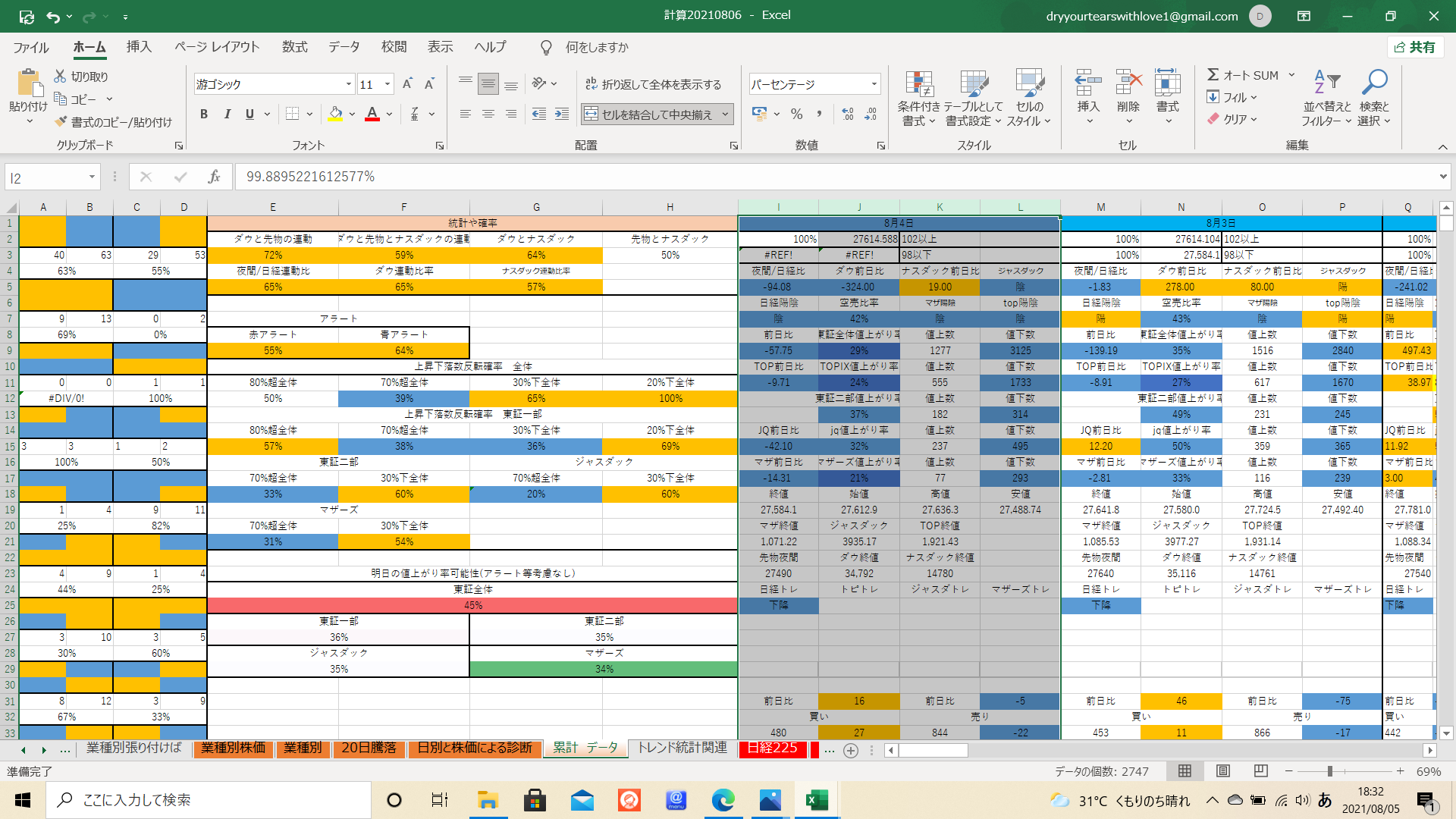This screenshot has height=819, width=1456.
Task: Click the Increase Indent icon
Action: [562, 115]
